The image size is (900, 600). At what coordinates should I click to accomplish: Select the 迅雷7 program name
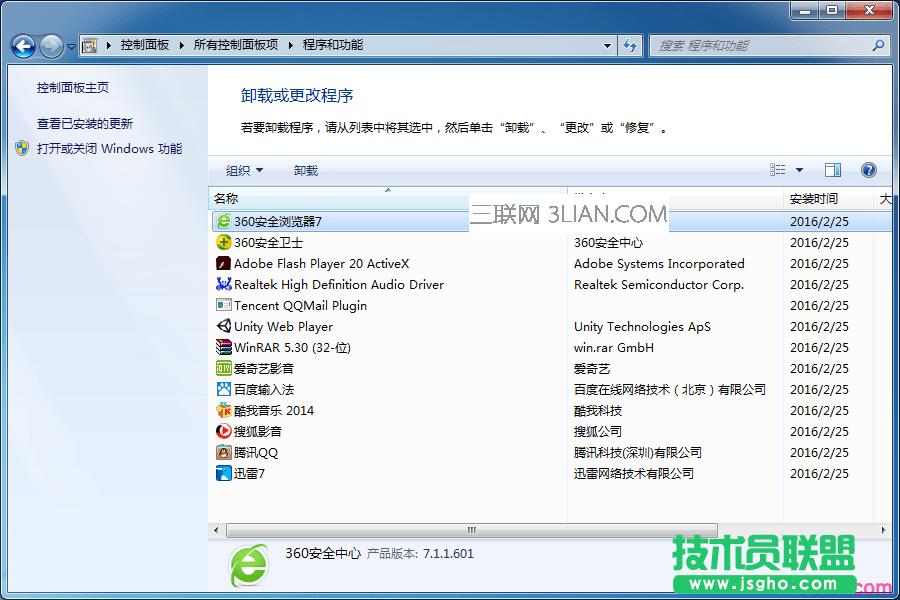point(249,474)
